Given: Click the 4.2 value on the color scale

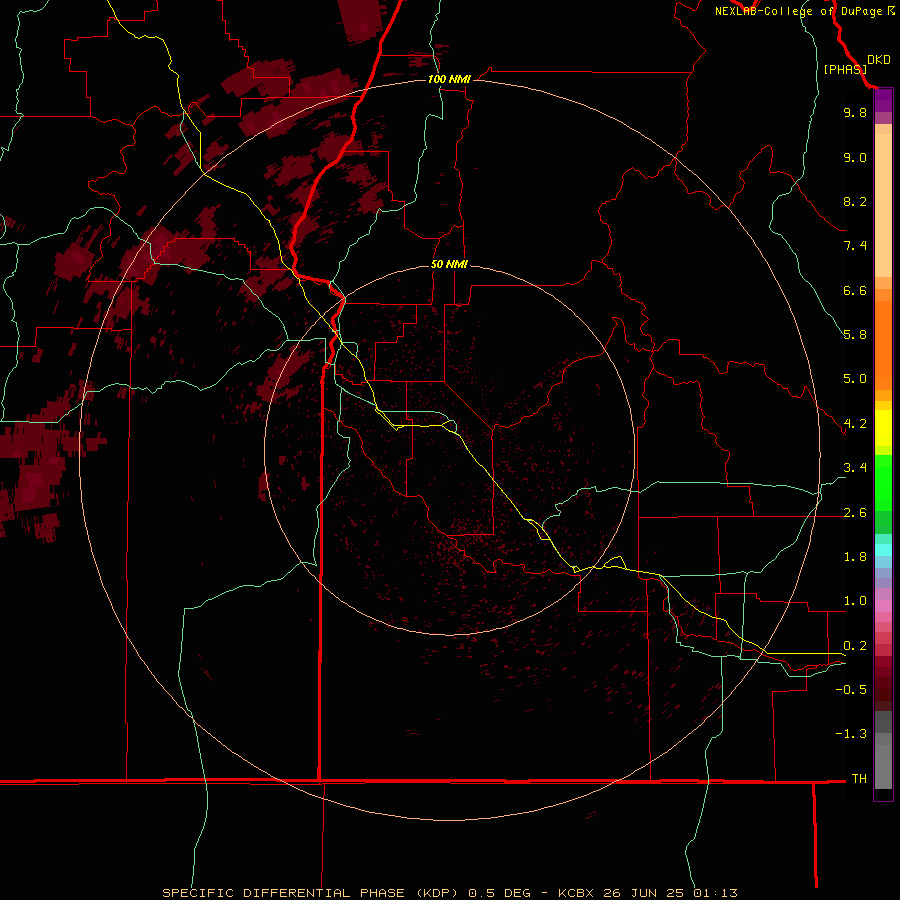Looking at the screenshot, I should (855, 424).
